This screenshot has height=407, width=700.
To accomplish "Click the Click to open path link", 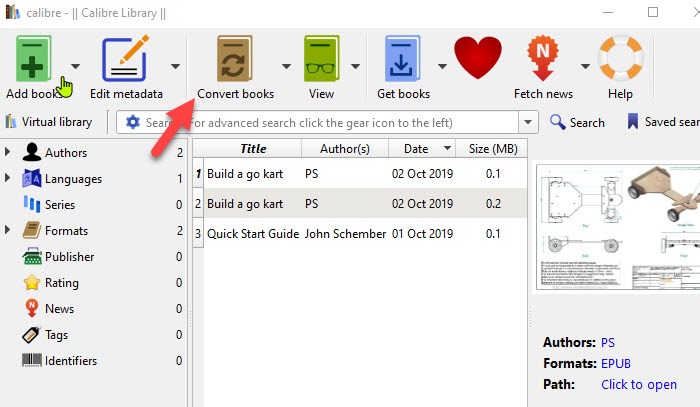I will click(639, 384).
